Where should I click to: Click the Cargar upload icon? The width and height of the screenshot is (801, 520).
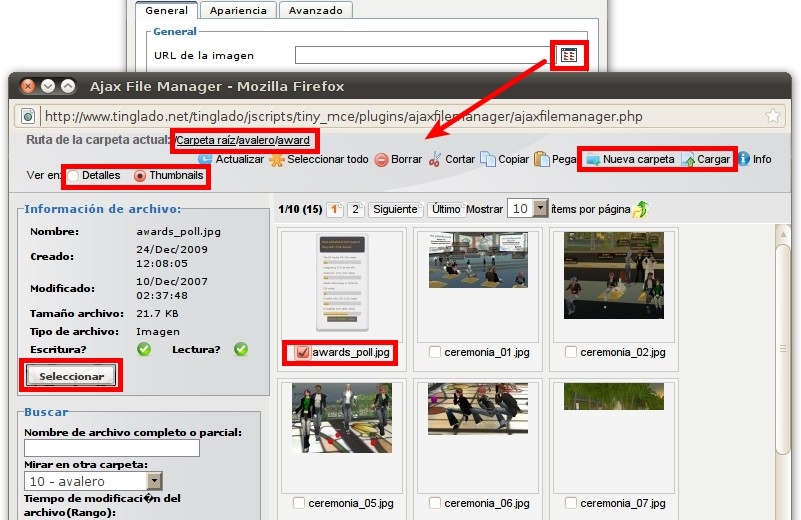688,160
